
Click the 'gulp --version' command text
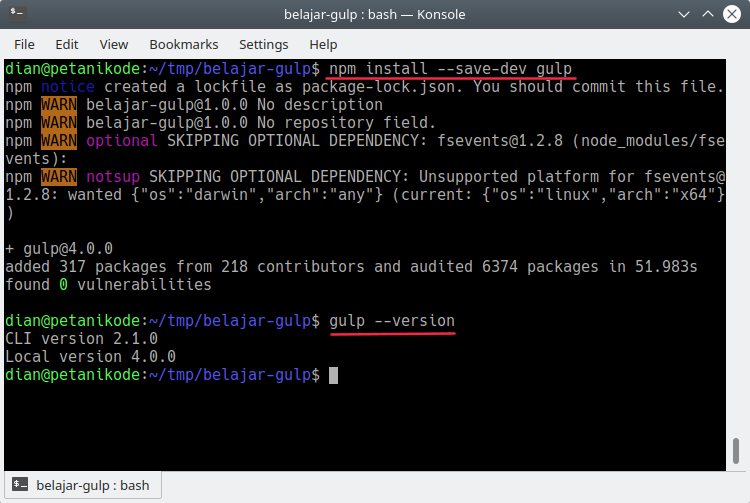(x=392, y=321)
